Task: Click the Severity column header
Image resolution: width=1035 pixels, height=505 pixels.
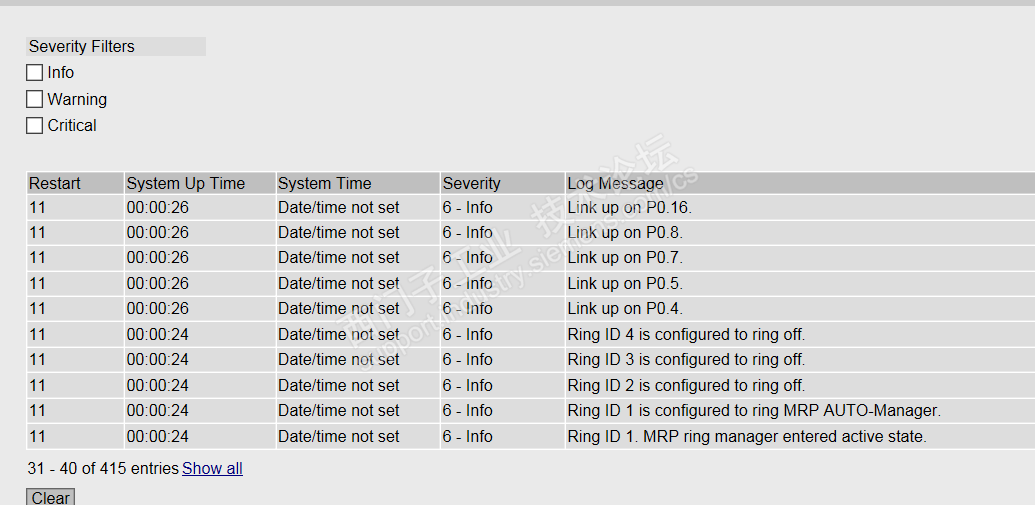Action: point(471,183)
